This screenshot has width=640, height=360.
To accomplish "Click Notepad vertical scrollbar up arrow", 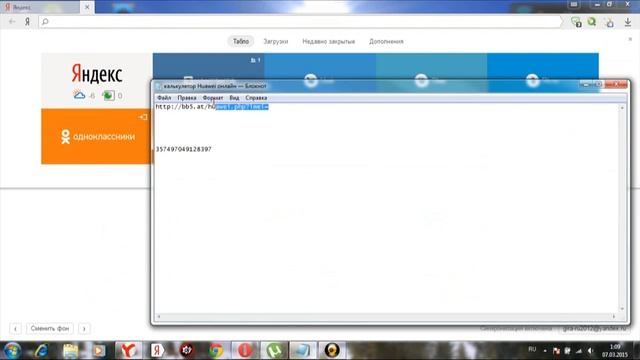I will (x=622, y=108).
